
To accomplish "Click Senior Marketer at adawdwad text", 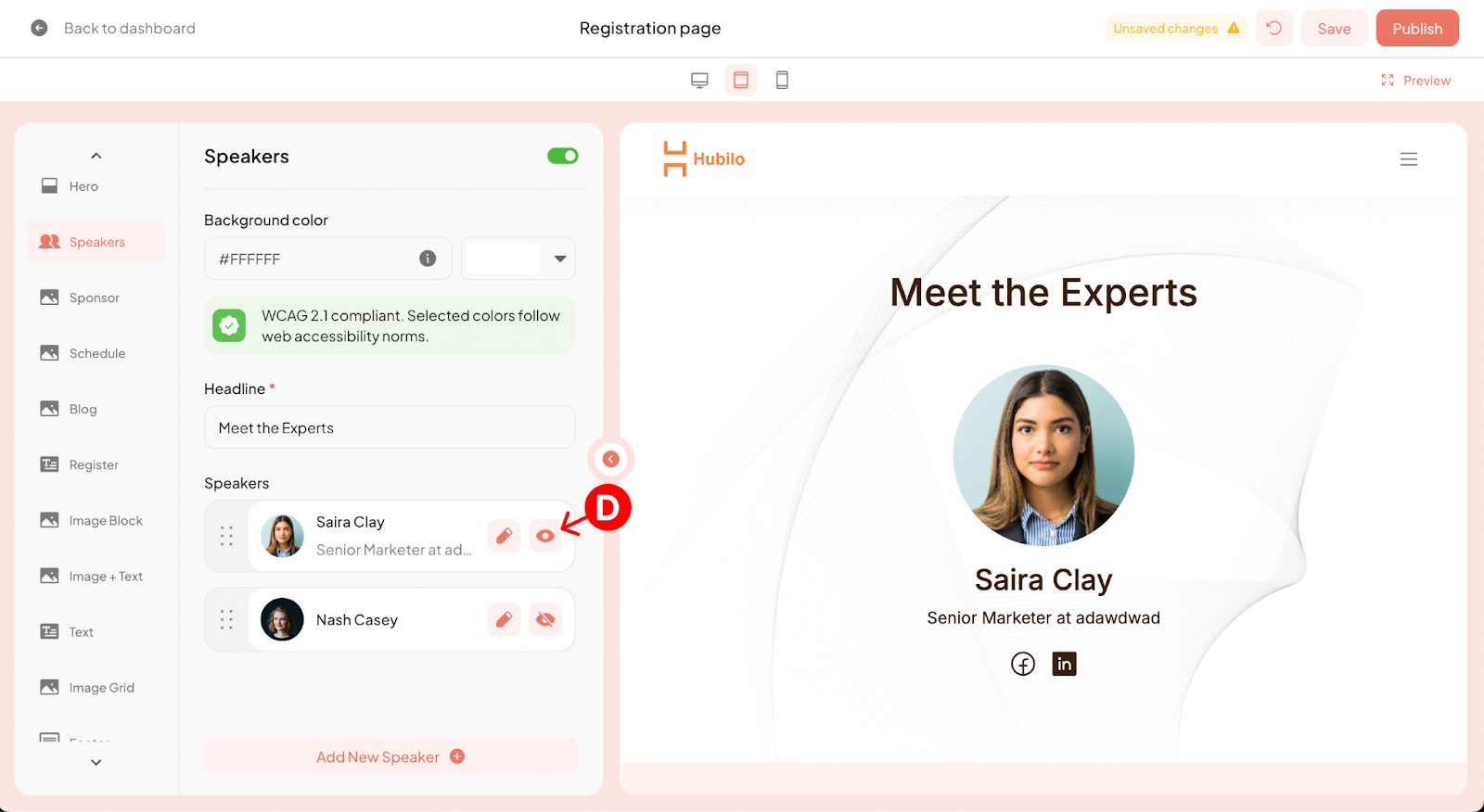I will tap(1043, 617).
